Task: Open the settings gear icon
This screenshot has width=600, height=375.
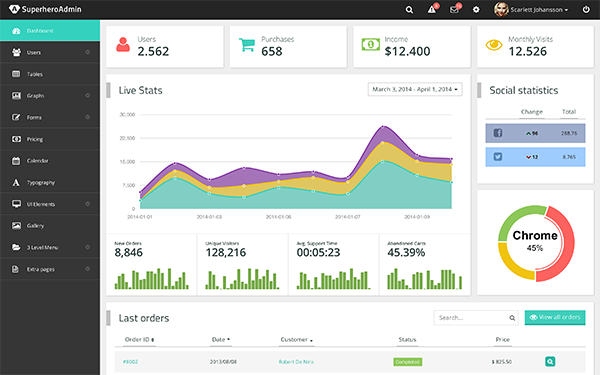Action: (x=476, y=10)
